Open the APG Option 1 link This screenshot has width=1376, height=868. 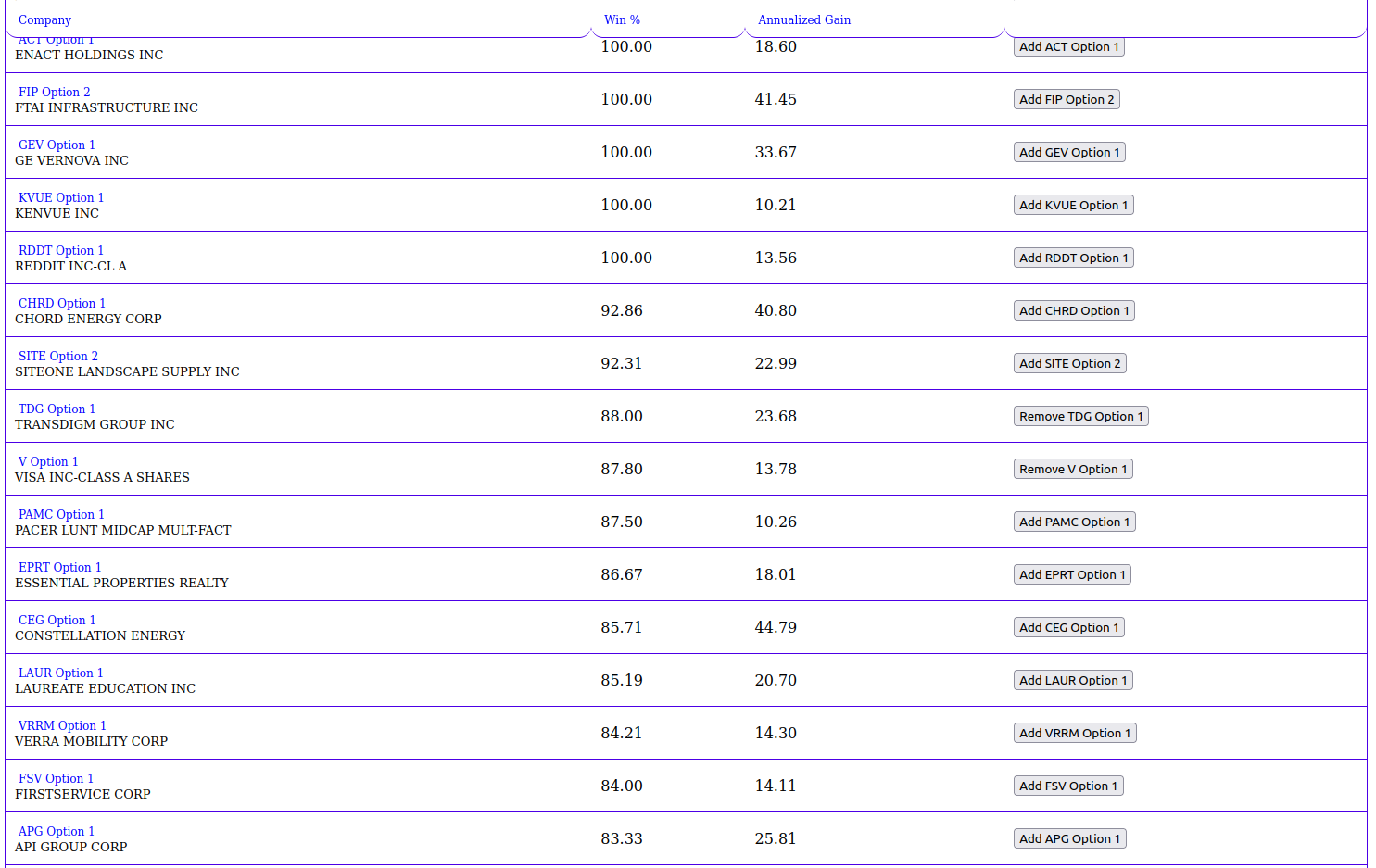(57, 831)
